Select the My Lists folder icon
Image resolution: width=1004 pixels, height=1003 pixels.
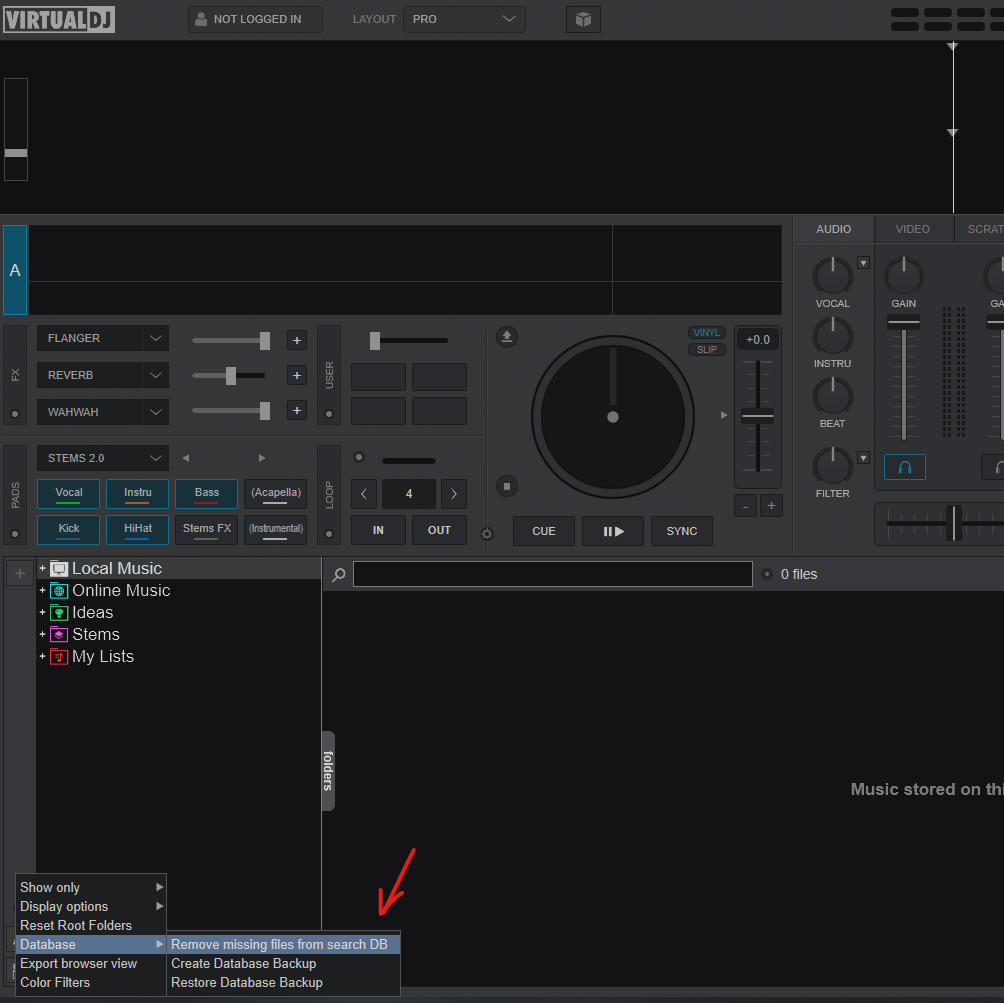click(x=59, y=656)
